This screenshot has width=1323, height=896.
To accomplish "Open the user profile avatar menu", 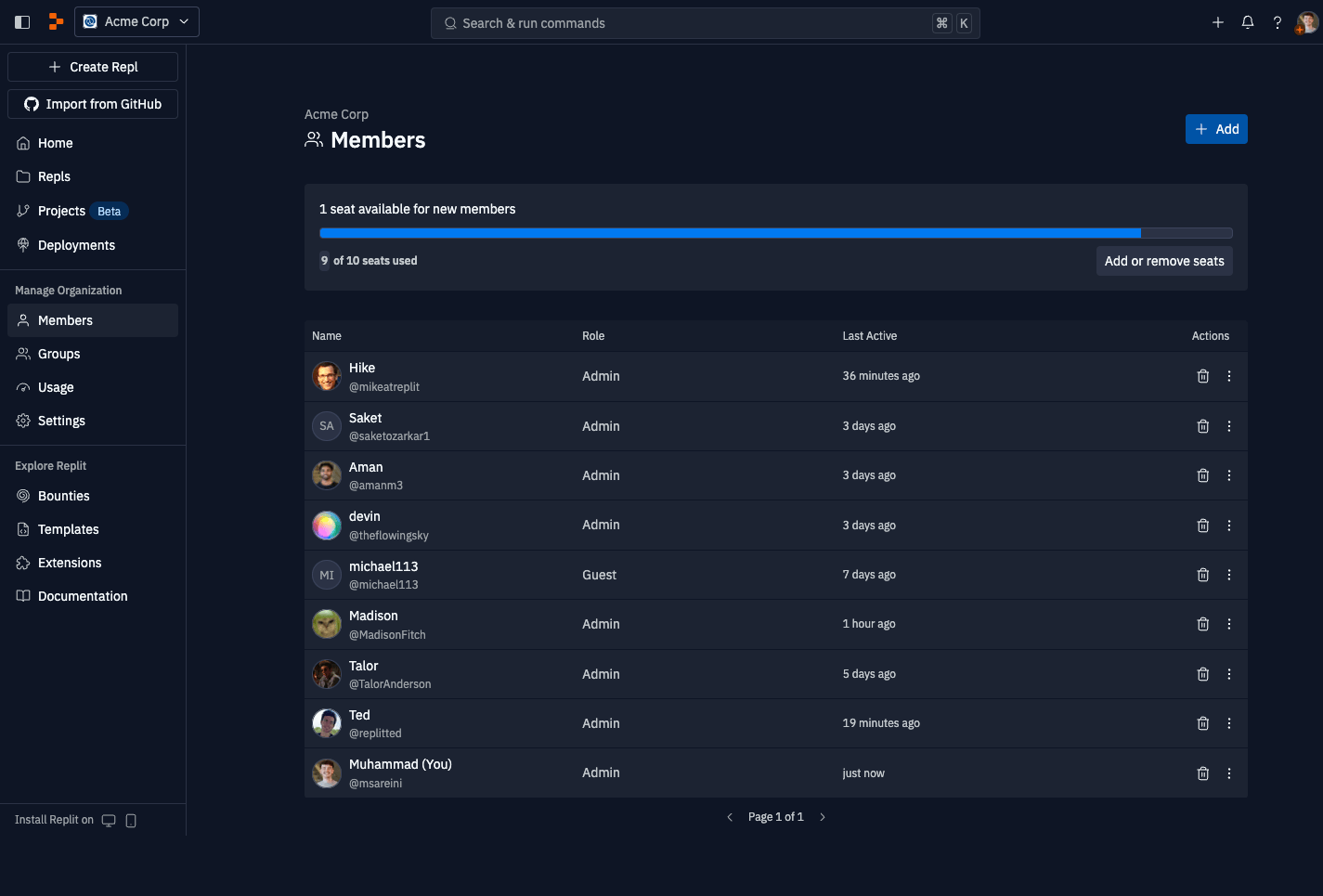I will click(1307, 22).
